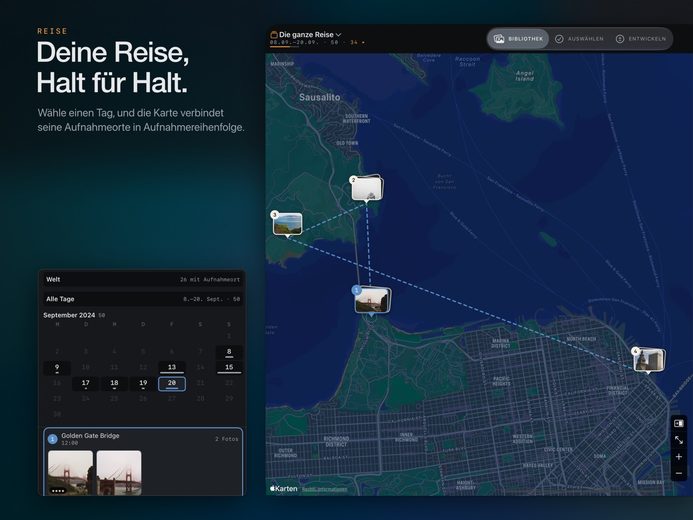The height and width of the screenshot is (520, 693).
Task: Click the Angel Island label on map
Action: click(x=525, y=76)
